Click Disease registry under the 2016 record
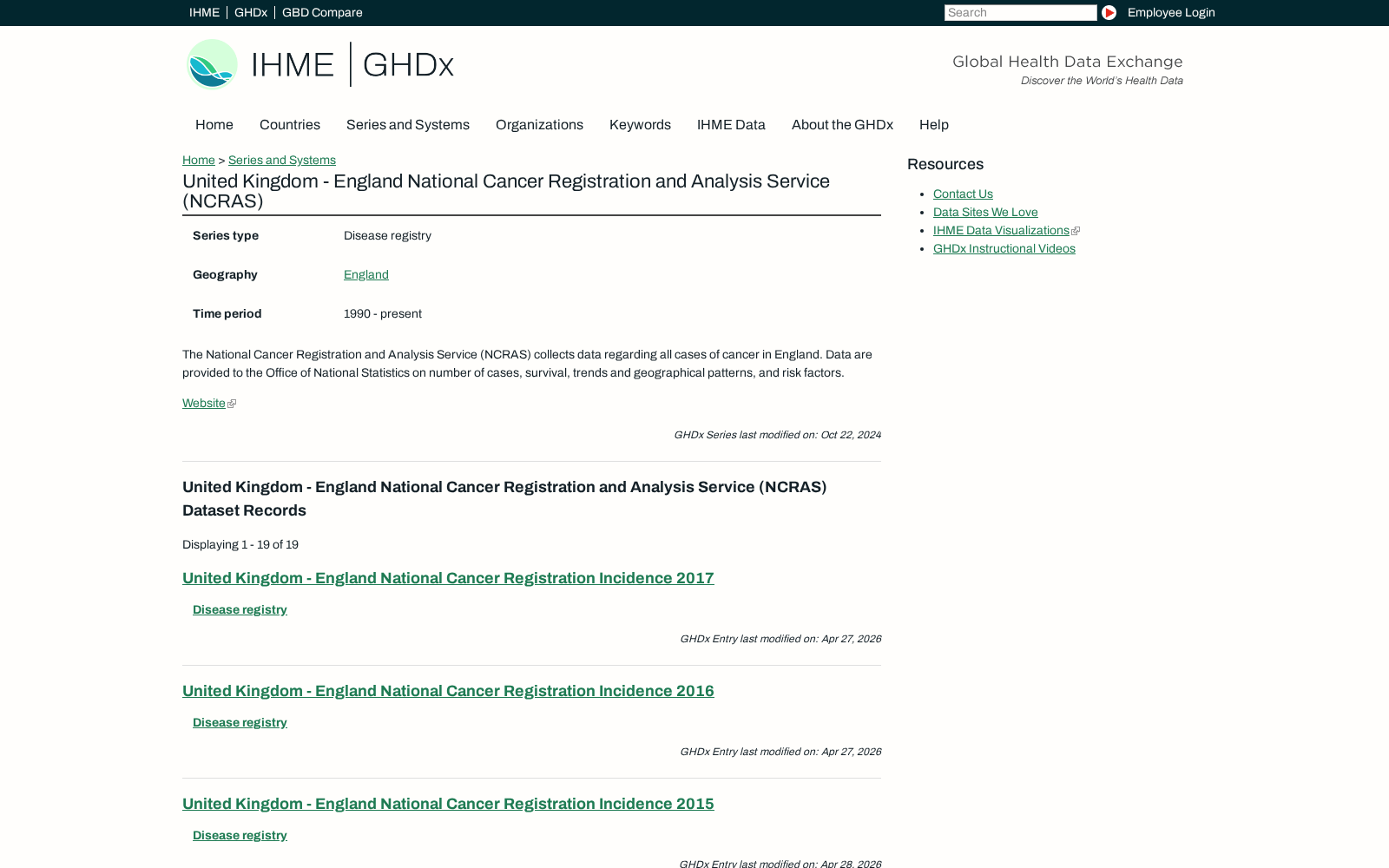This screenshot has height=868, width=1389. [x=240, y=722]
